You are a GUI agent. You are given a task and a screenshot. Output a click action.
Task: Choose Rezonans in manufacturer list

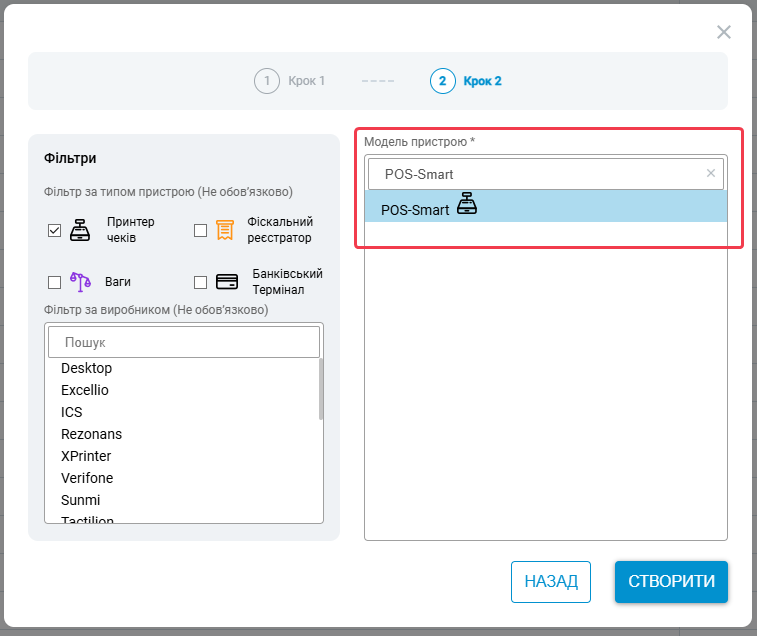click(x=91, y=434)
